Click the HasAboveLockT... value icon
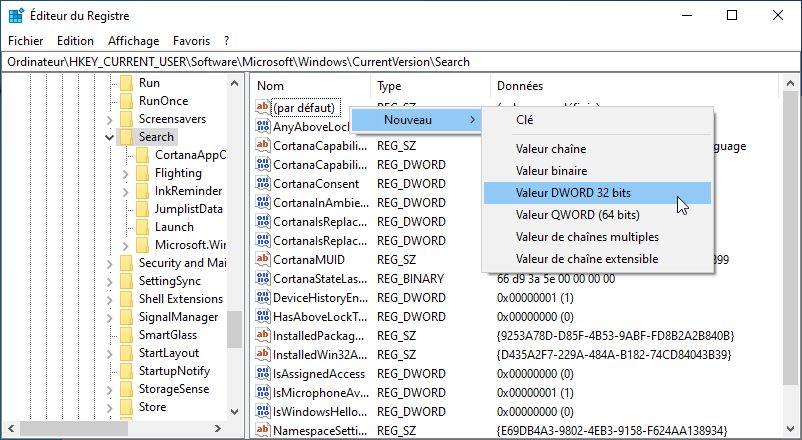 (262, 316)
